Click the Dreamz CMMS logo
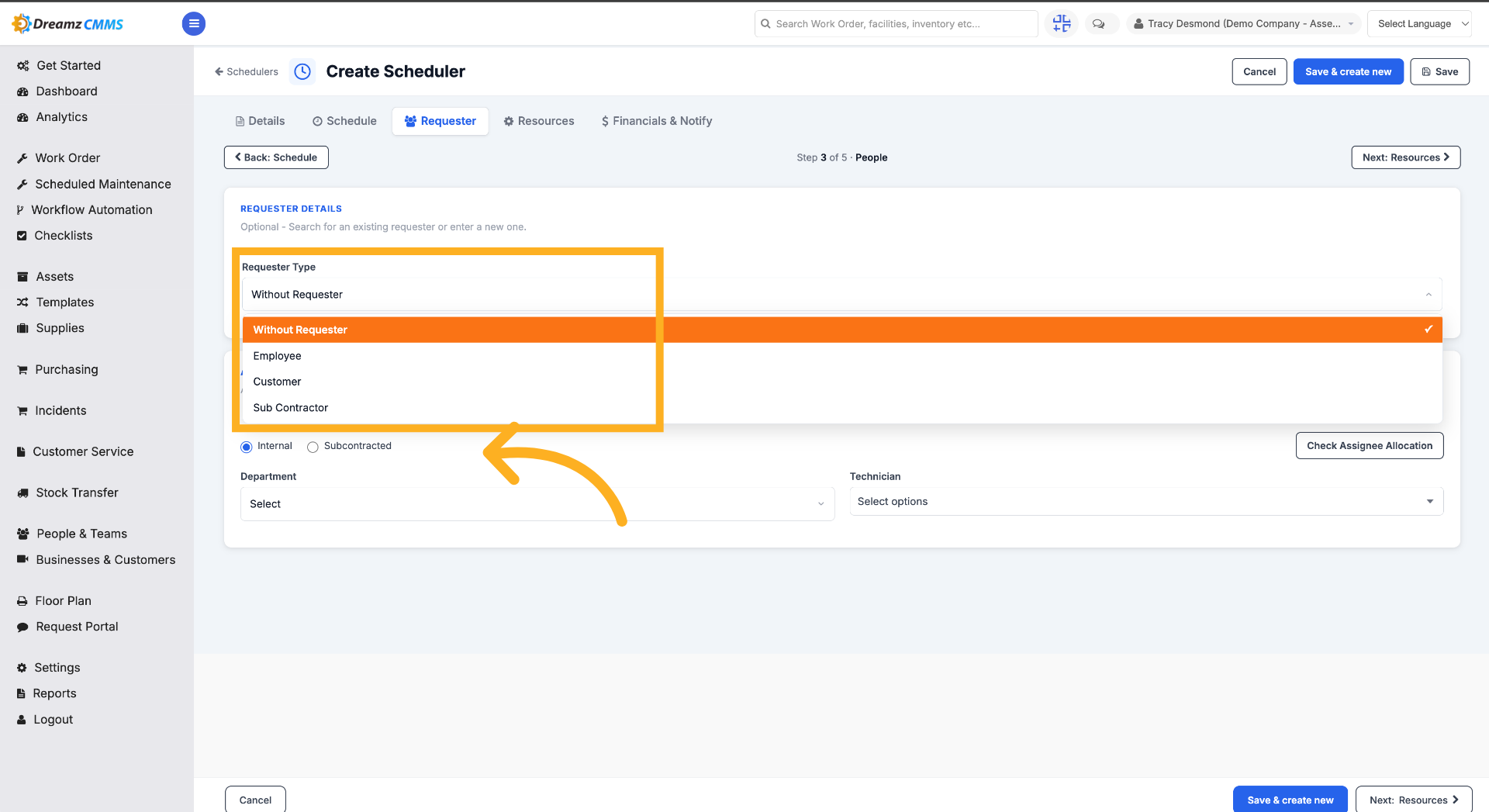The width and height of the screenshot is (1489, 812). 67,23
